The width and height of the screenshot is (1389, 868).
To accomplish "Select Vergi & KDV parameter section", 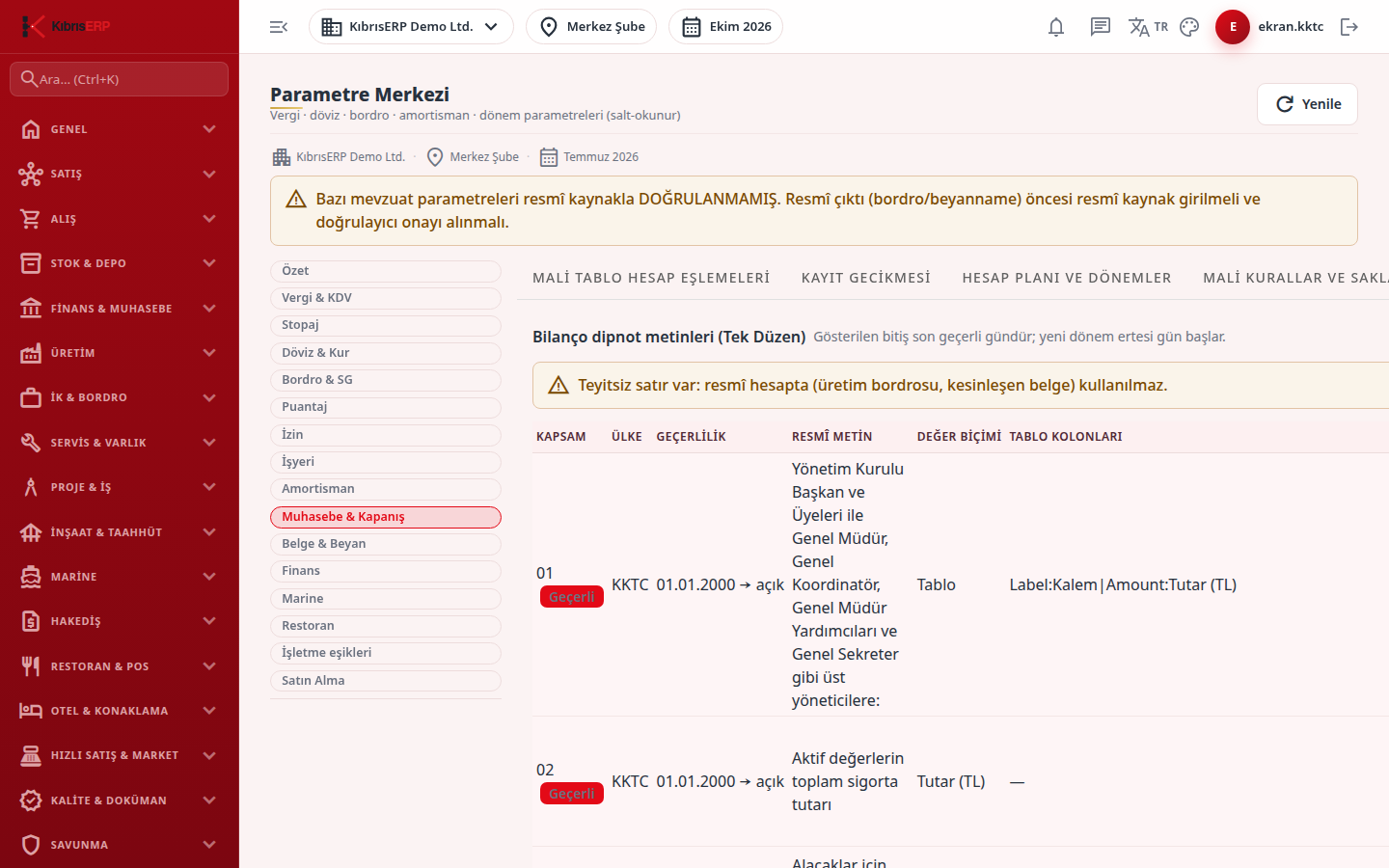I will [386, 298].
